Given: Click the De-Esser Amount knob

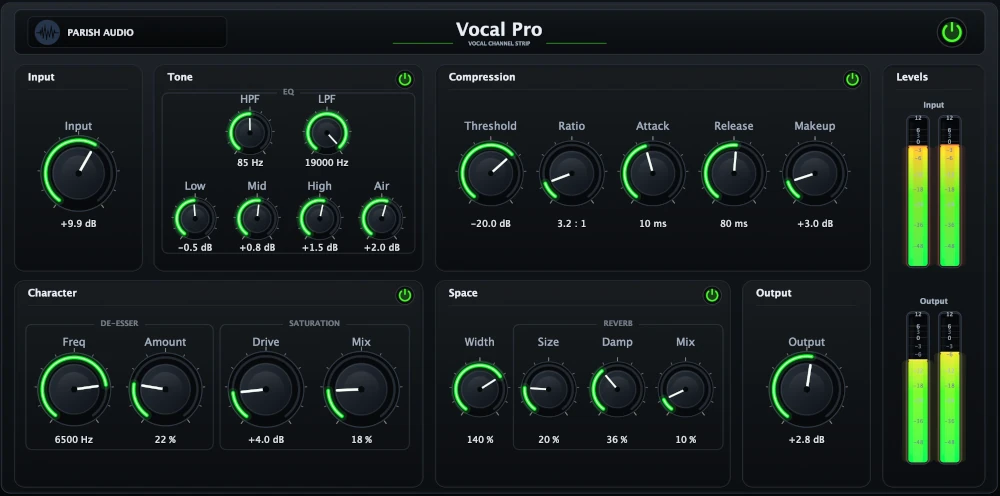Looking at the screenshot, I should point(165,389).
